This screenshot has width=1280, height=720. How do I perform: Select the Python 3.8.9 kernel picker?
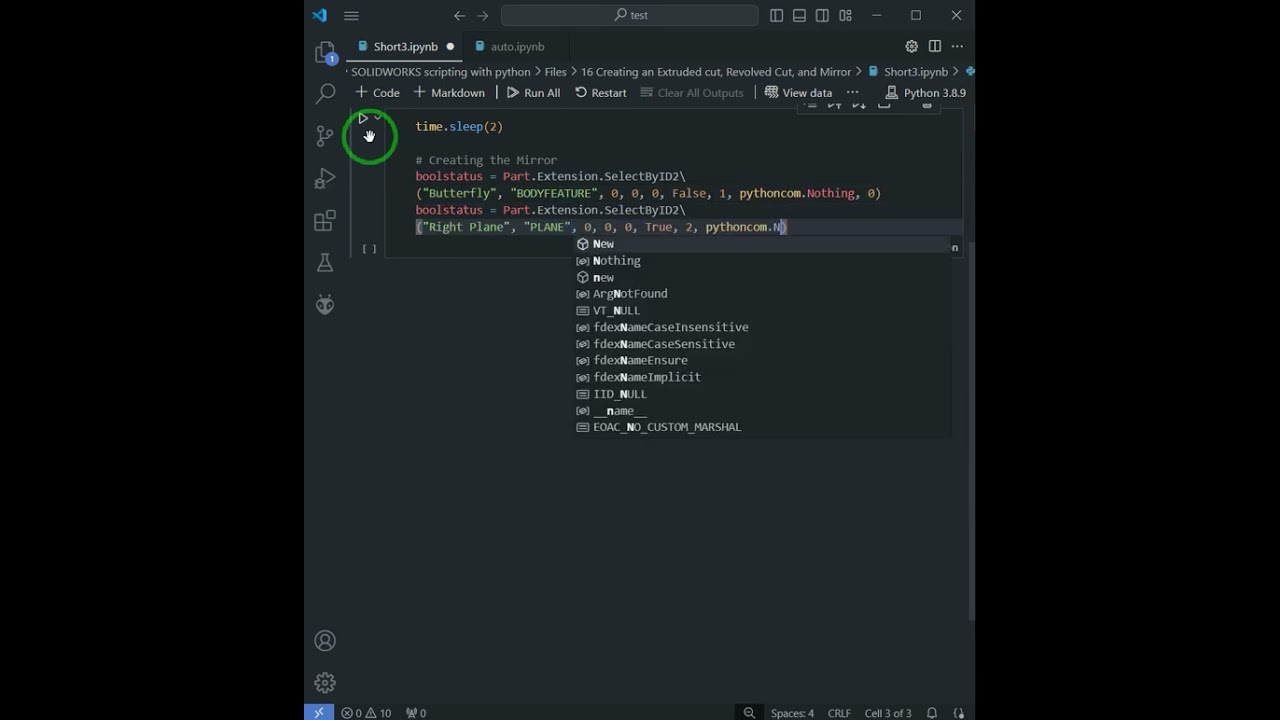tap(926, 93)
